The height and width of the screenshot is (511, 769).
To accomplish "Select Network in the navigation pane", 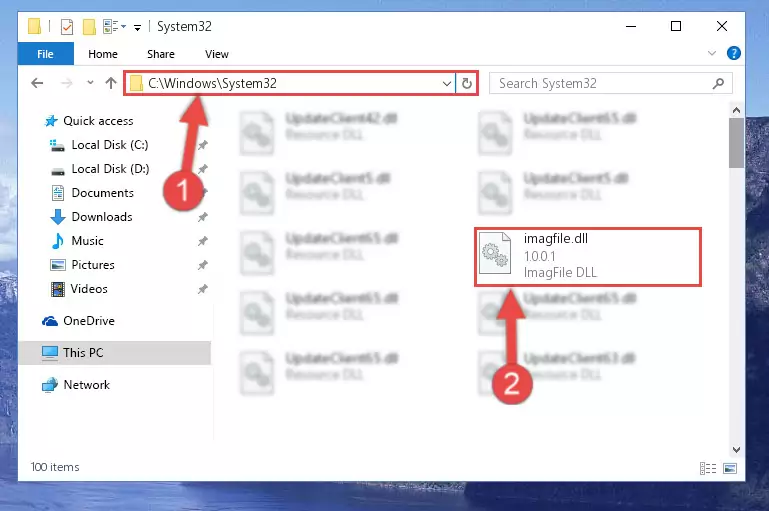I will (76, 384).
